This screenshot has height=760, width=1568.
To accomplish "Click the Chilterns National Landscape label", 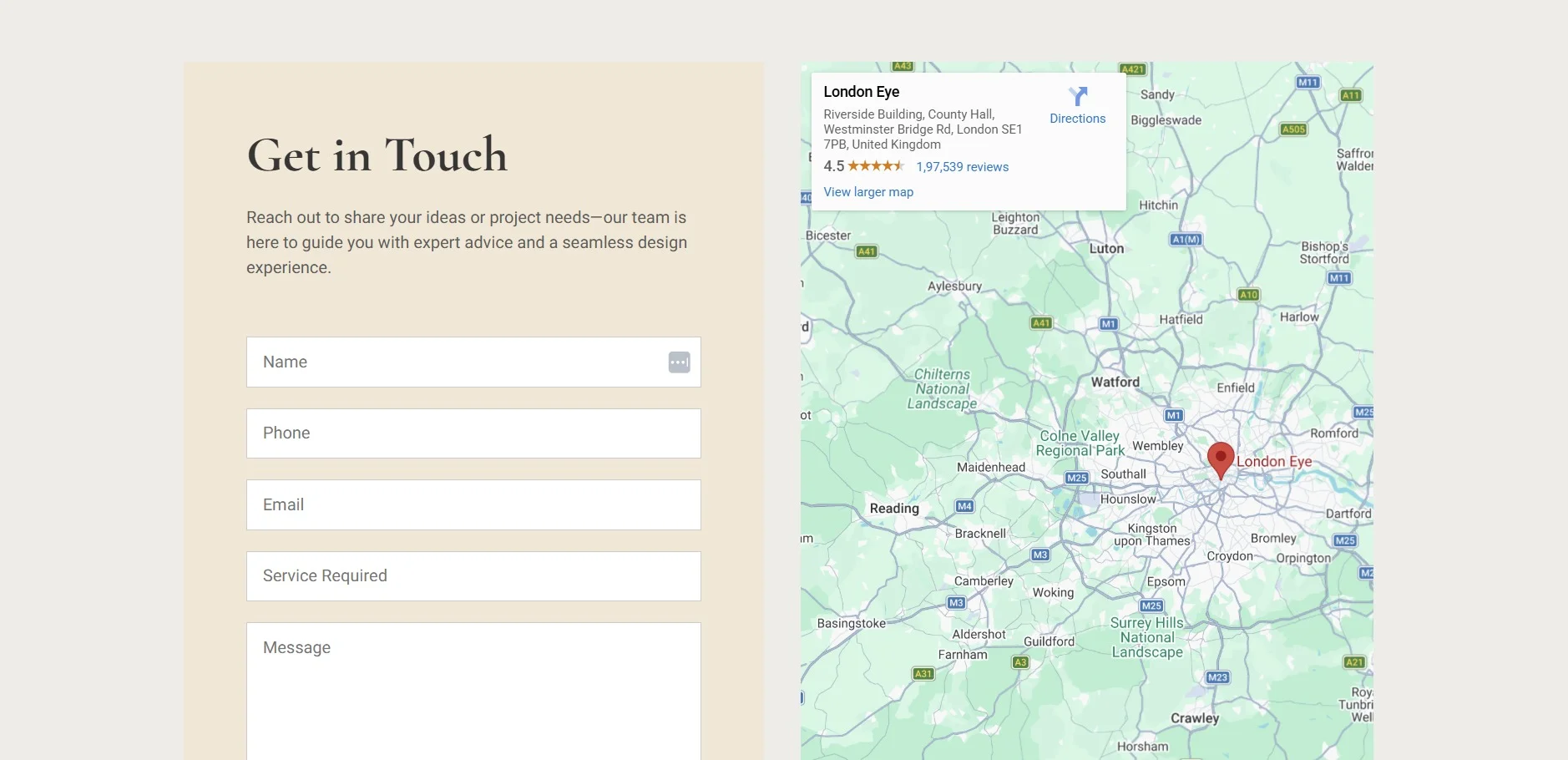I will pyautogui.click(x=943, y=389).
